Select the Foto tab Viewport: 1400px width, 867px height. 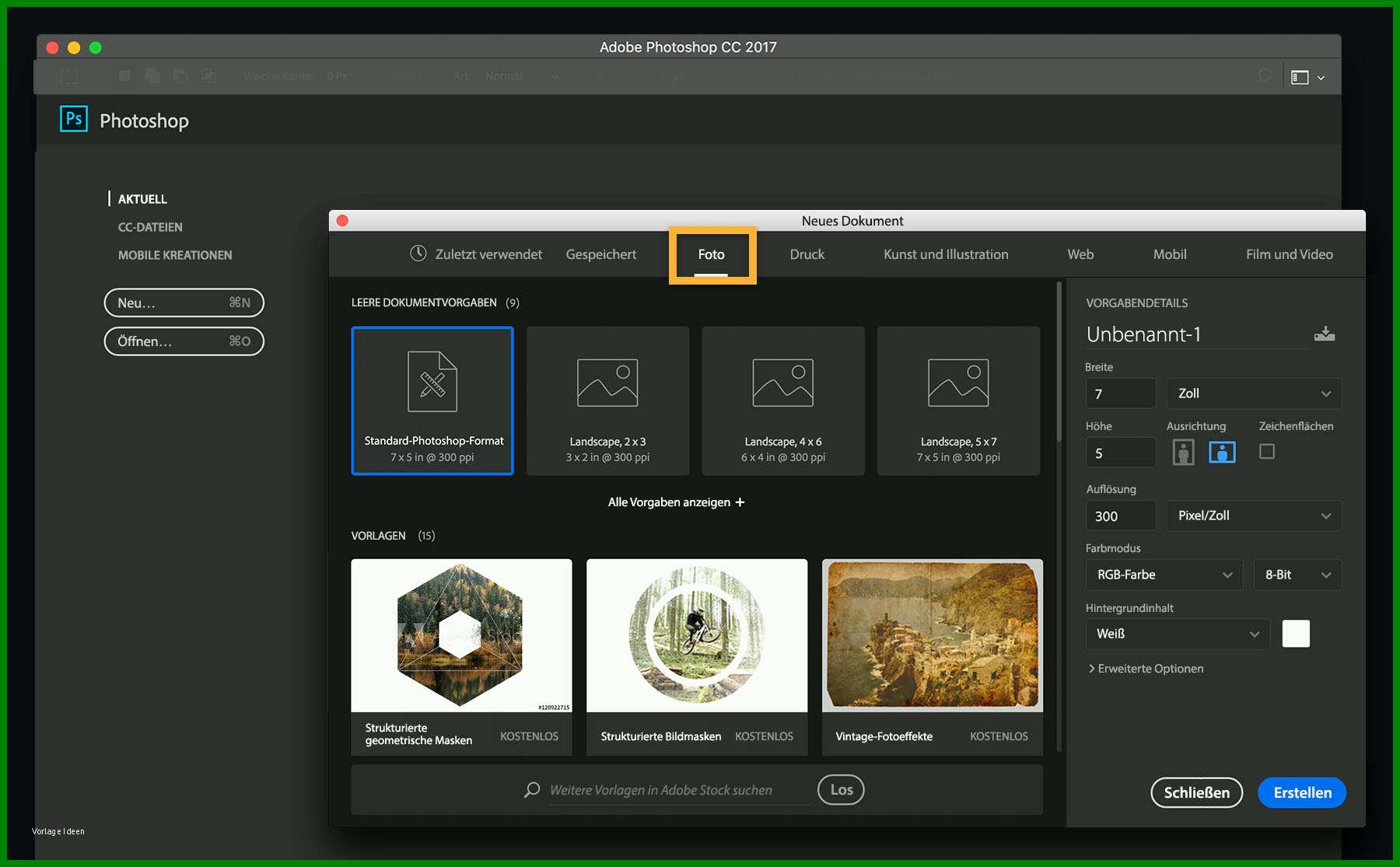point(711,254)
